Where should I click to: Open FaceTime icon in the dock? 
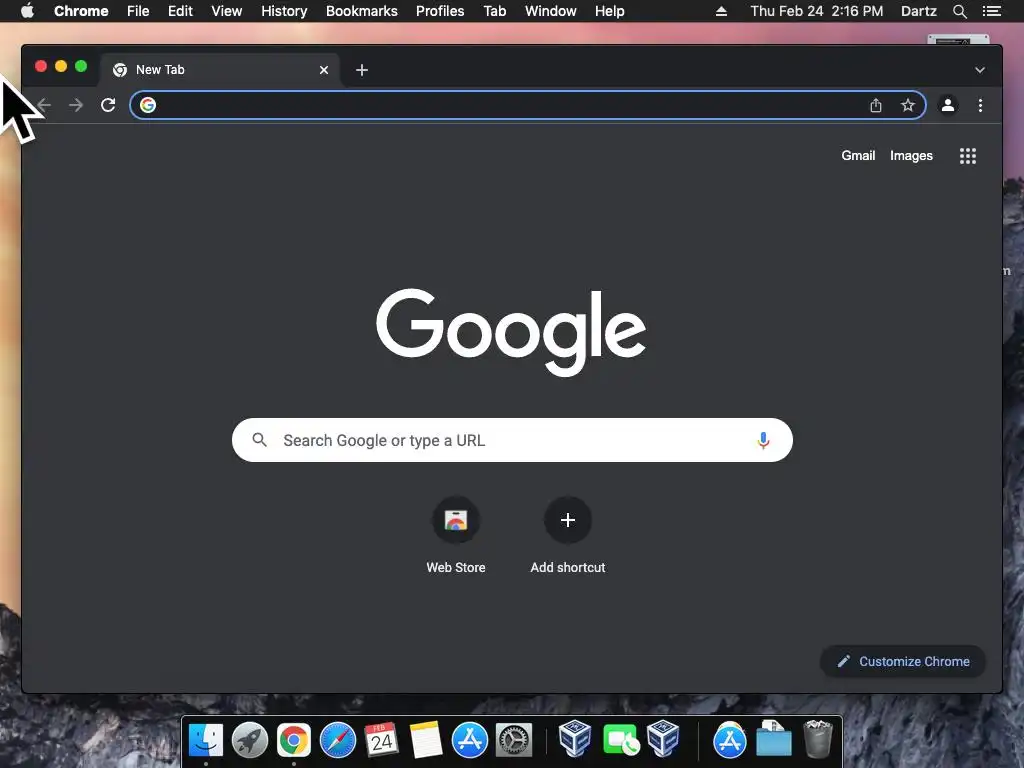point(620,741)
